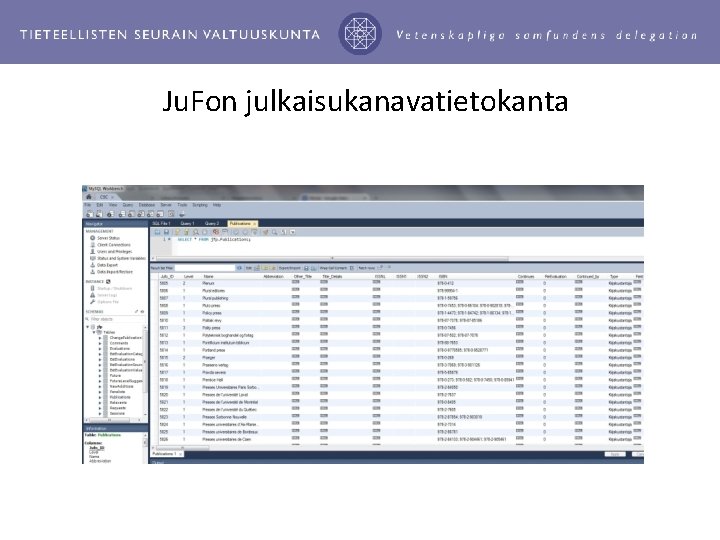Close the Publications editor tab
720x540 pixels.
pos(255,224)
